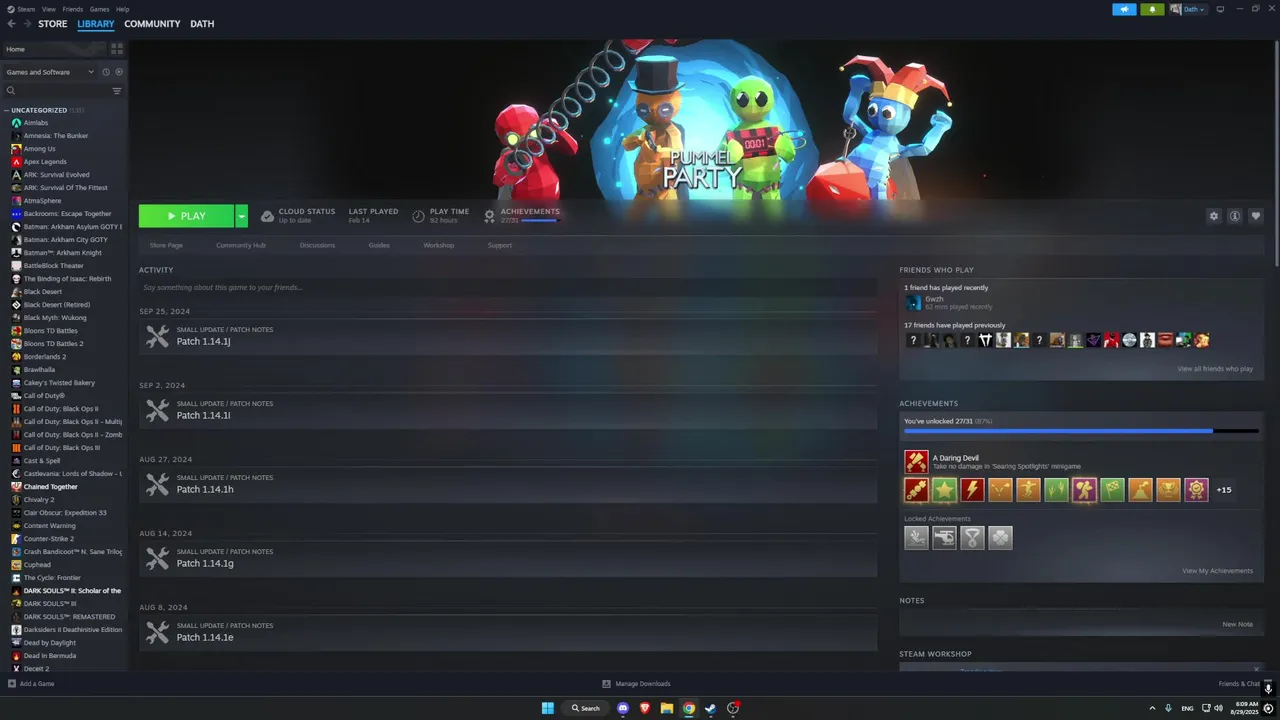Open the blue announcements megaphone button
This screenshot has width=1280, height=720.
tap(1124, 9)
